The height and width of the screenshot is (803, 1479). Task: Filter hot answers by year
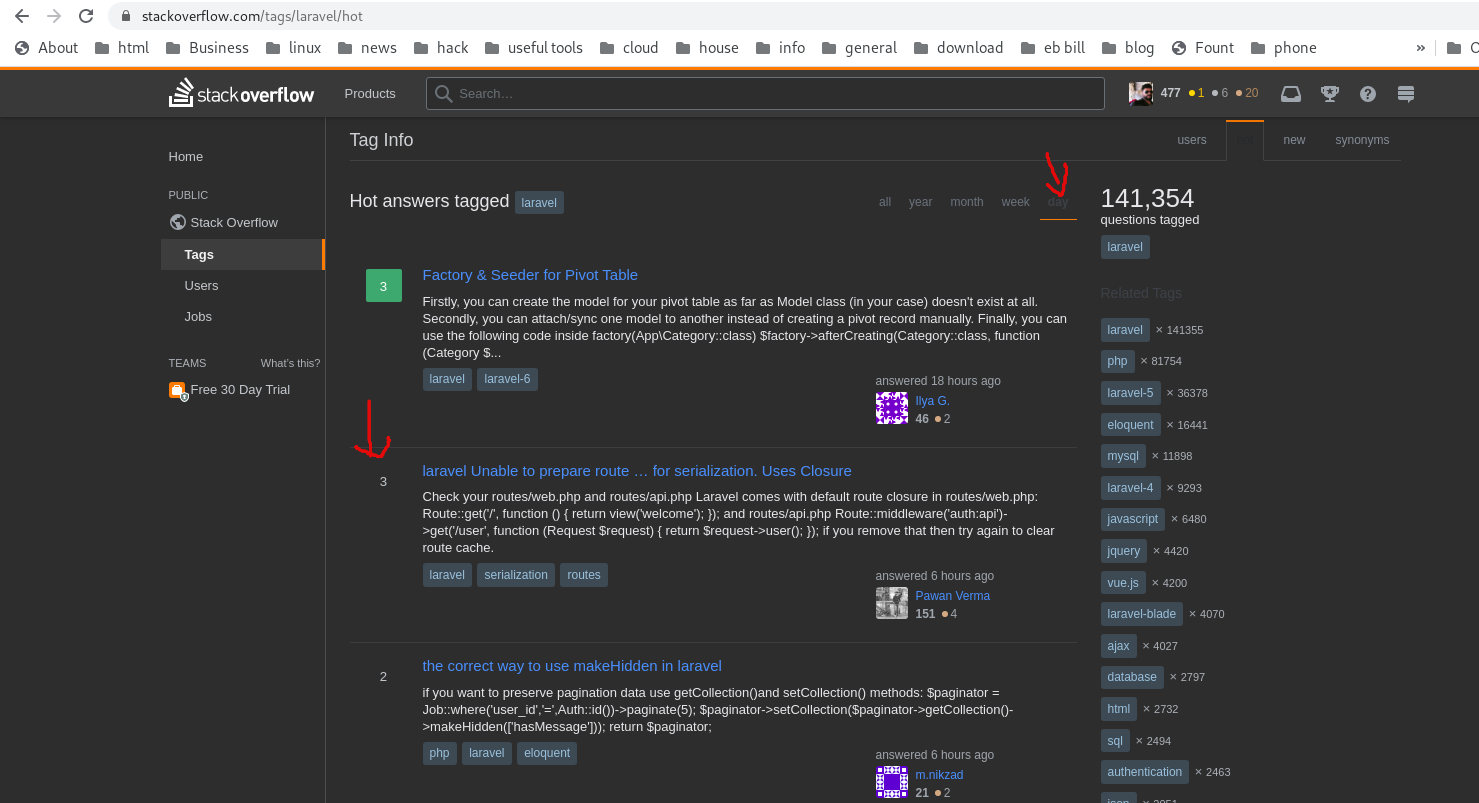pos(921,202)
